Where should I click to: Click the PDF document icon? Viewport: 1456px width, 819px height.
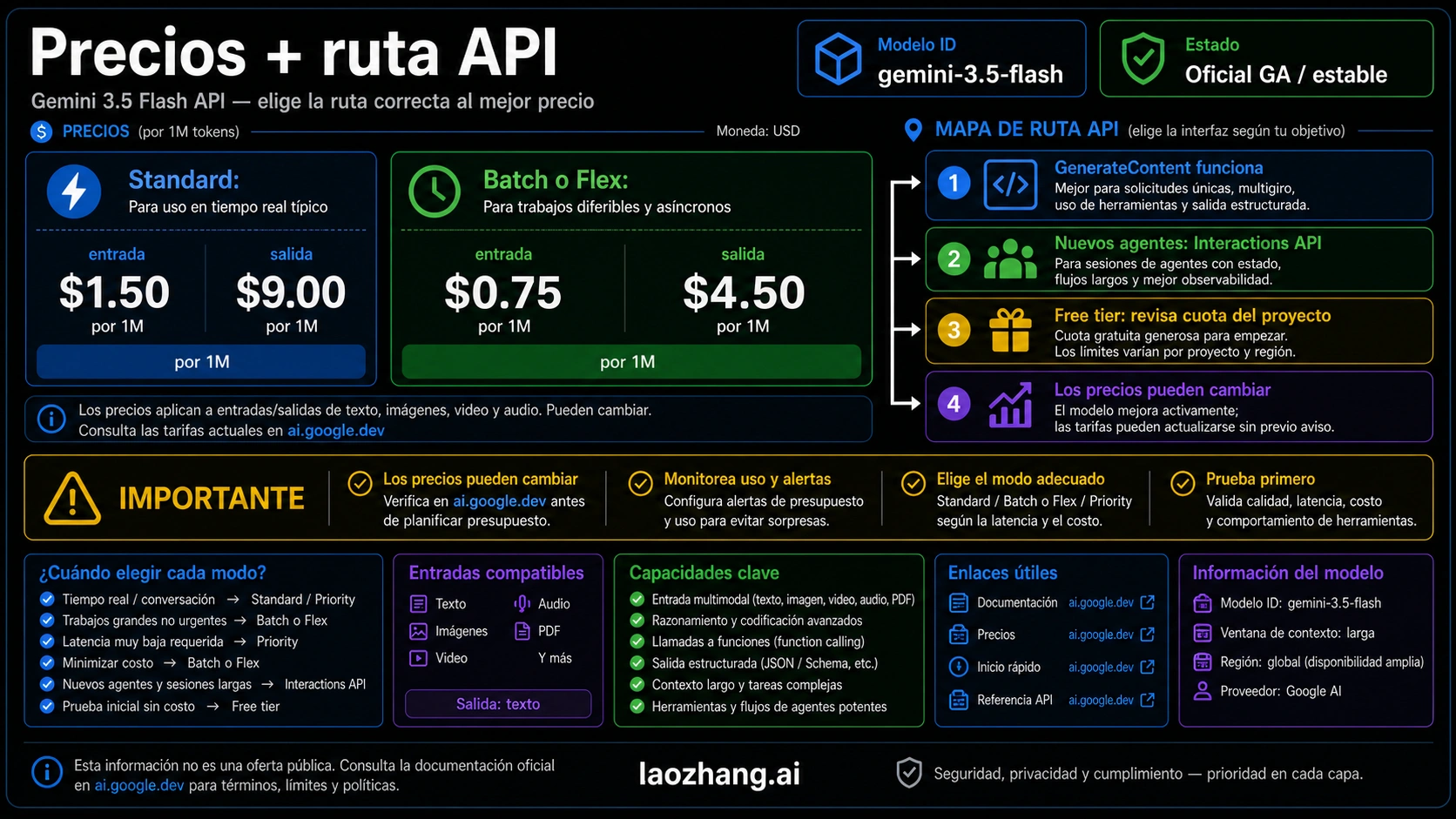coord(522,631)
